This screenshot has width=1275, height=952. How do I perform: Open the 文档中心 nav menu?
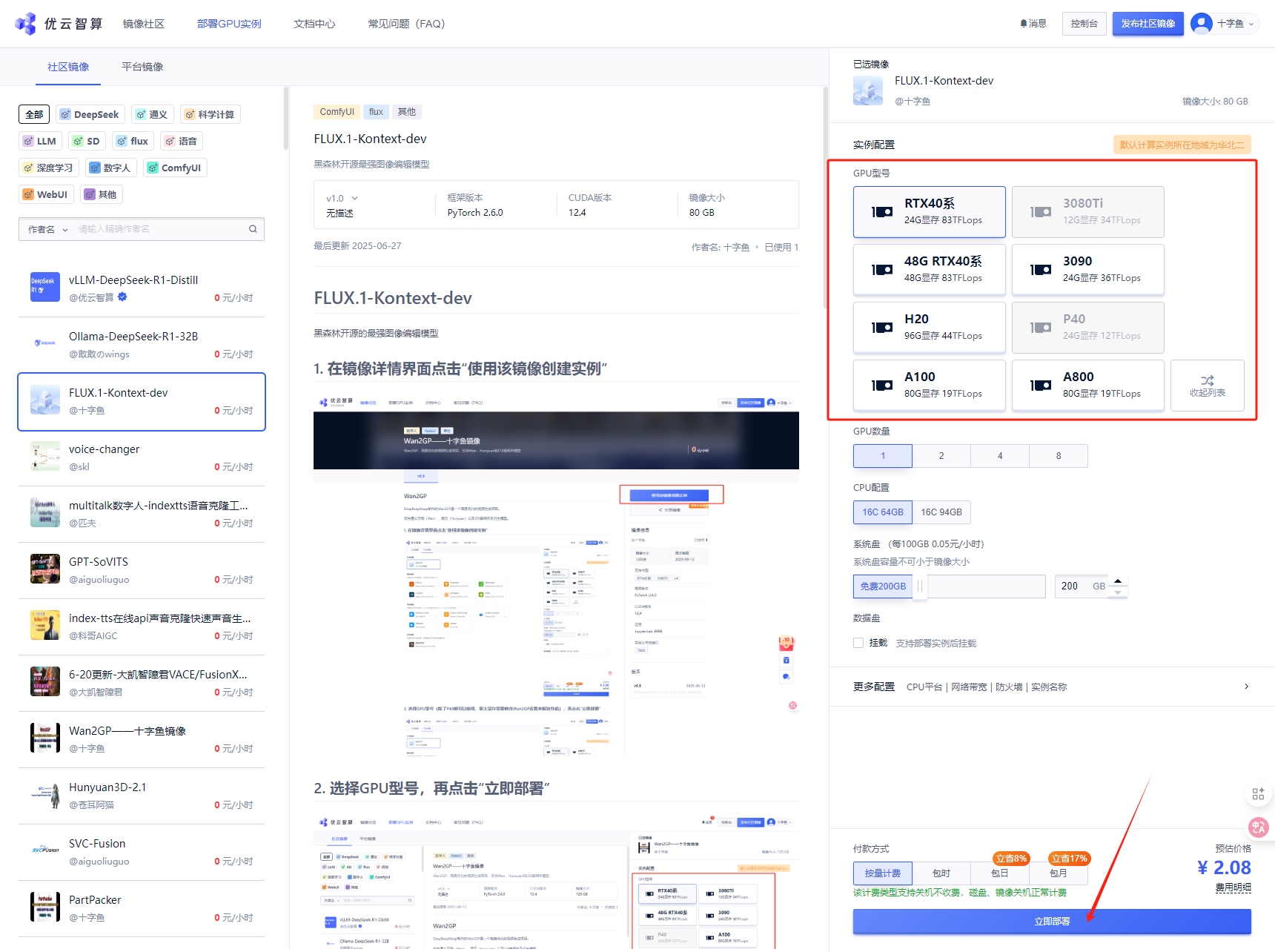coord(314,24)
